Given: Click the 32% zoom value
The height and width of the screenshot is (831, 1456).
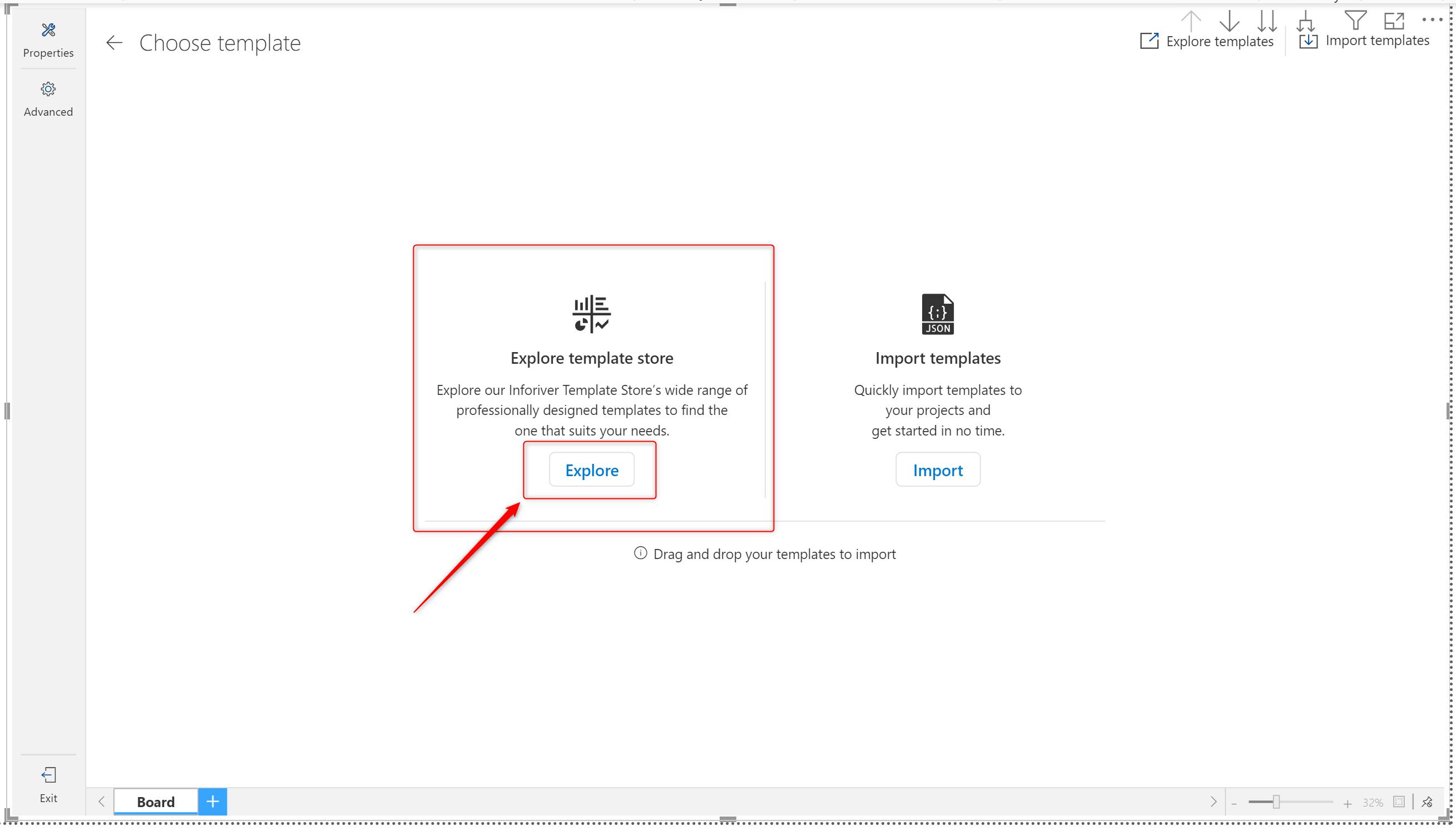Looking at the screenshot, I should point(1372,803).
